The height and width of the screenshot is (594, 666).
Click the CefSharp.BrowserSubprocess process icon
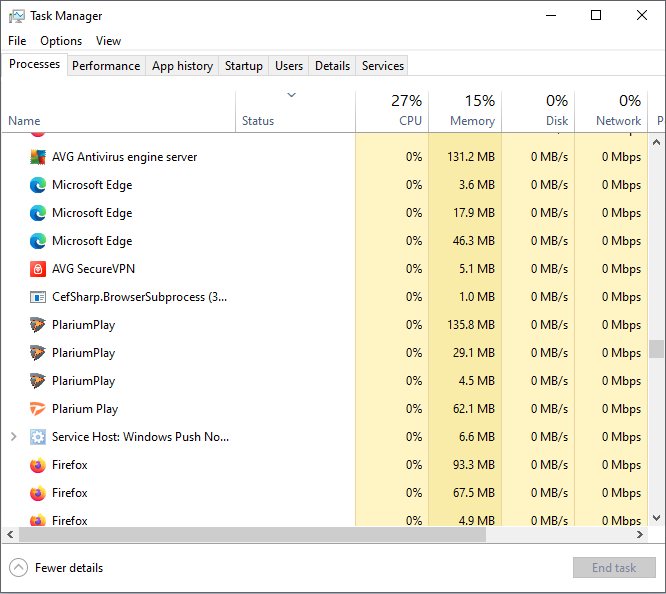tap(38, 297)
